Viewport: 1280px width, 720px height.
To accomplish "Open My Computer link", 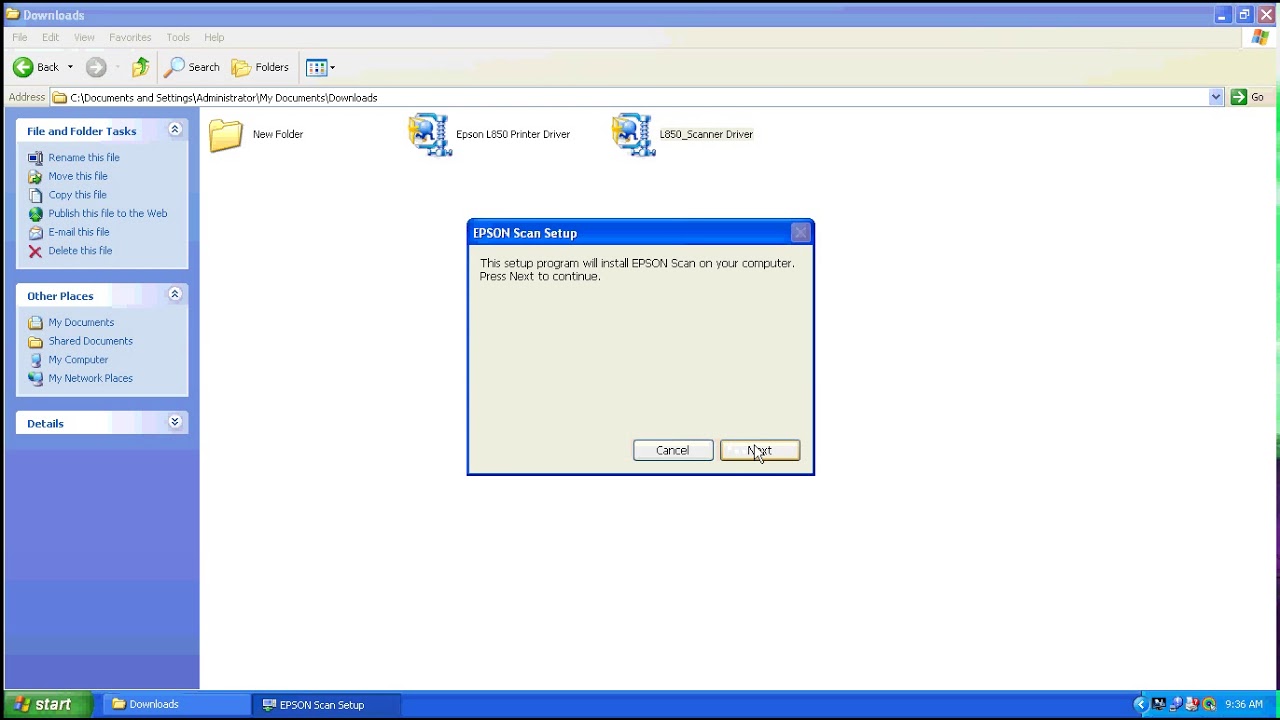I will click(x=78, y=360).
